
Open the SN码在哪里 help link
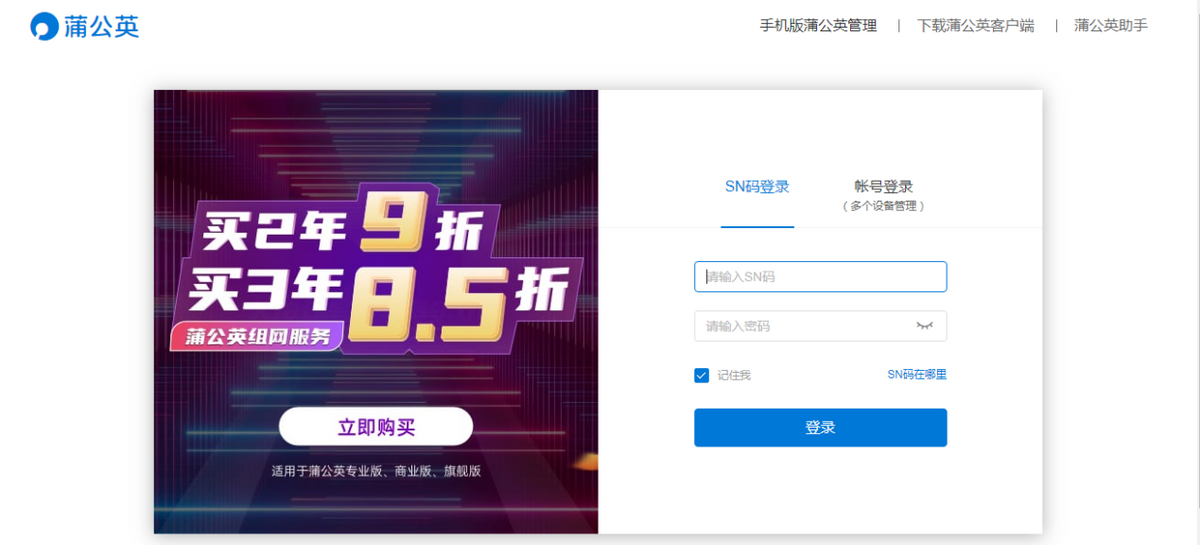pyautogui.click(x=916, y=374)
